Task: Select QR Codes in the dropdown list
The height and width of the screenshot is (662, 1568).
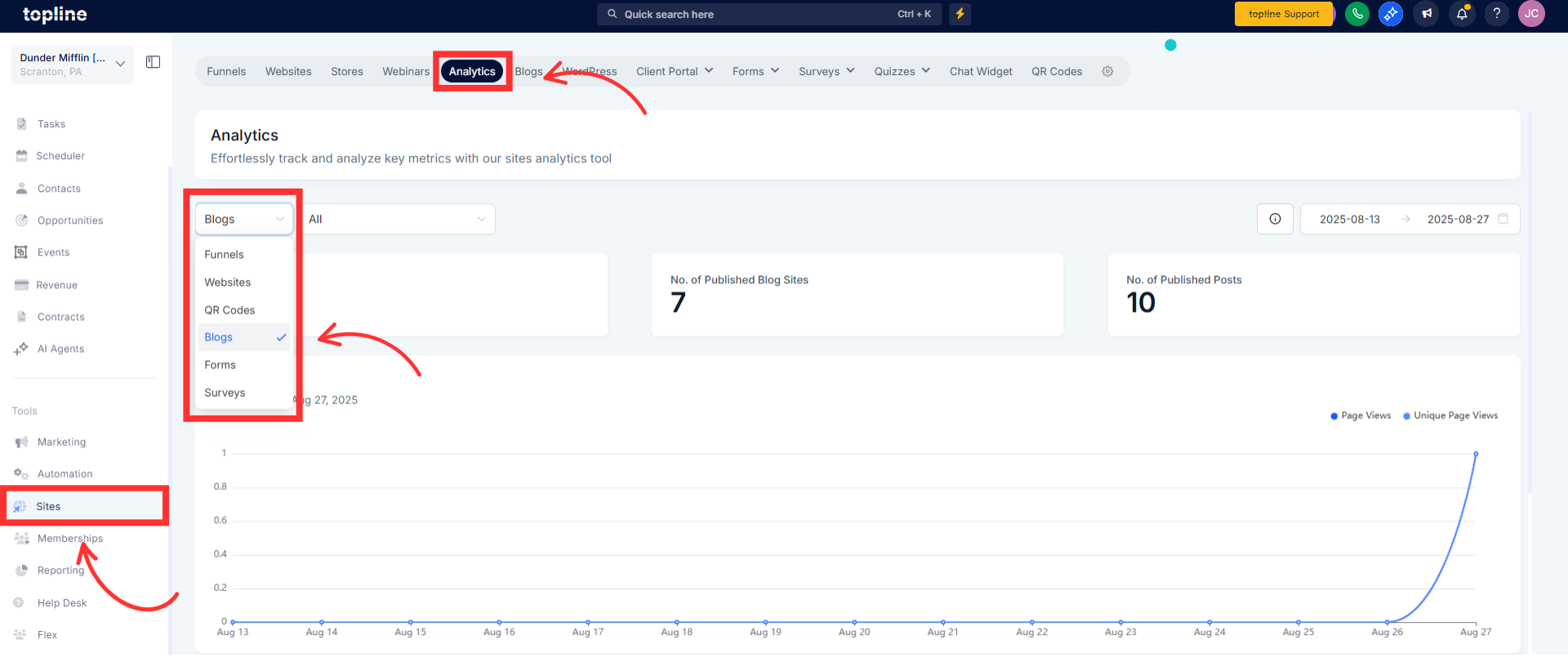Action: coord(244,310)
